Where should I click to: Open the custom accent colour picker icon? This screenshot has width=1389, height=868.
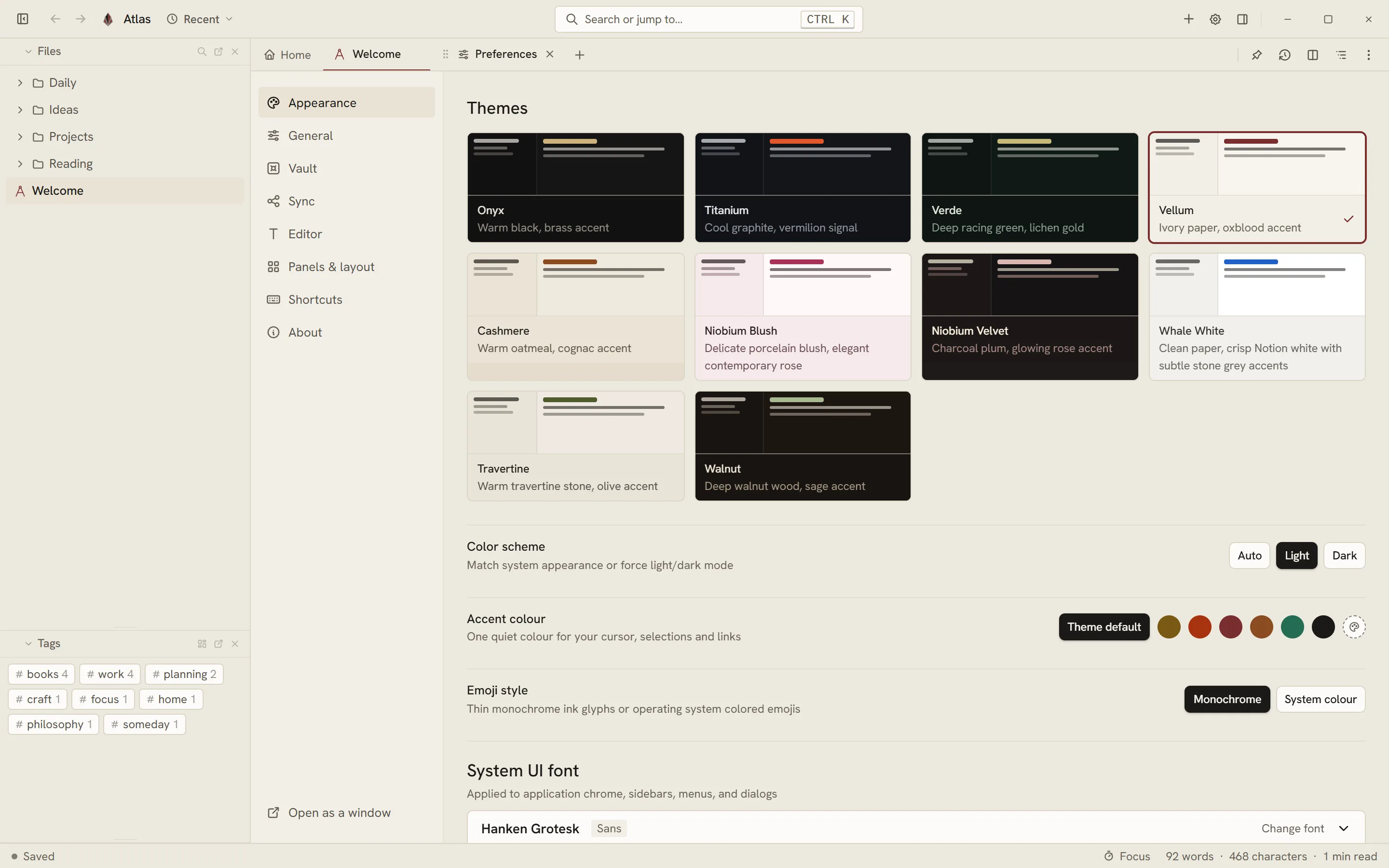(1354, 627)
